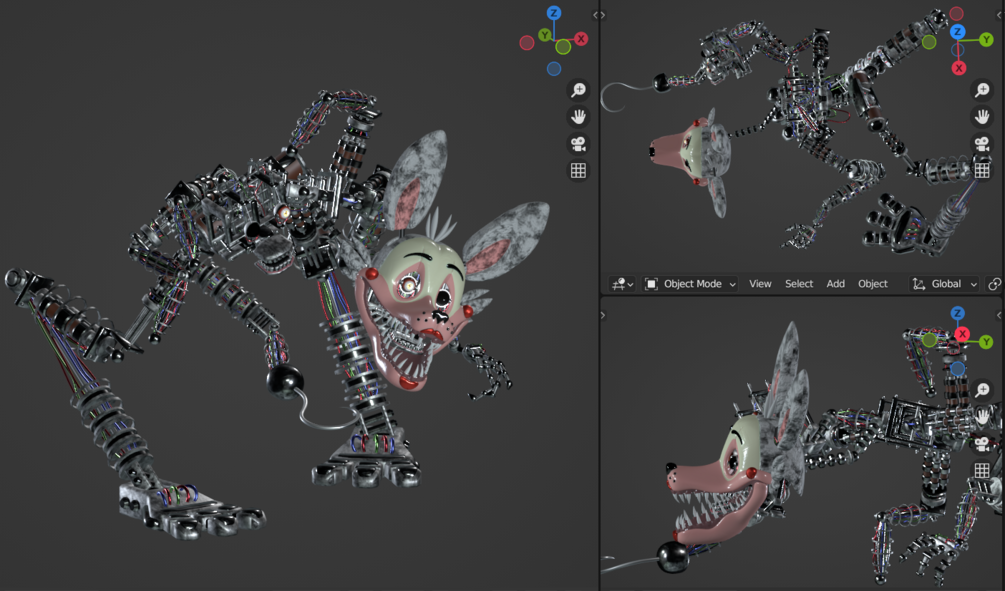Click the green Y axis handle in the bottom-right viewport gizmo
1005x591 pixels.
click(x=986, y=342)
